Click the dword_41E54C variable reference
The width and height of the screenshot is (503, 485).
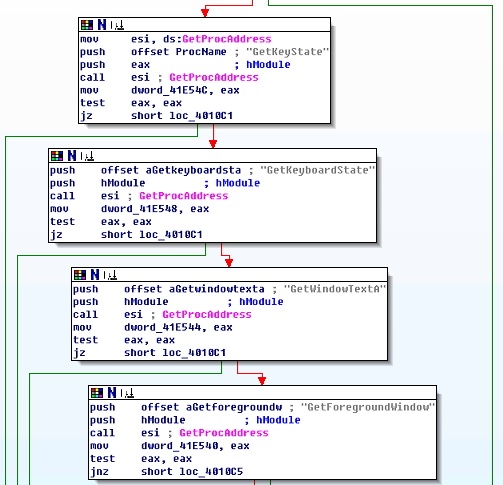tap(169, 91)
